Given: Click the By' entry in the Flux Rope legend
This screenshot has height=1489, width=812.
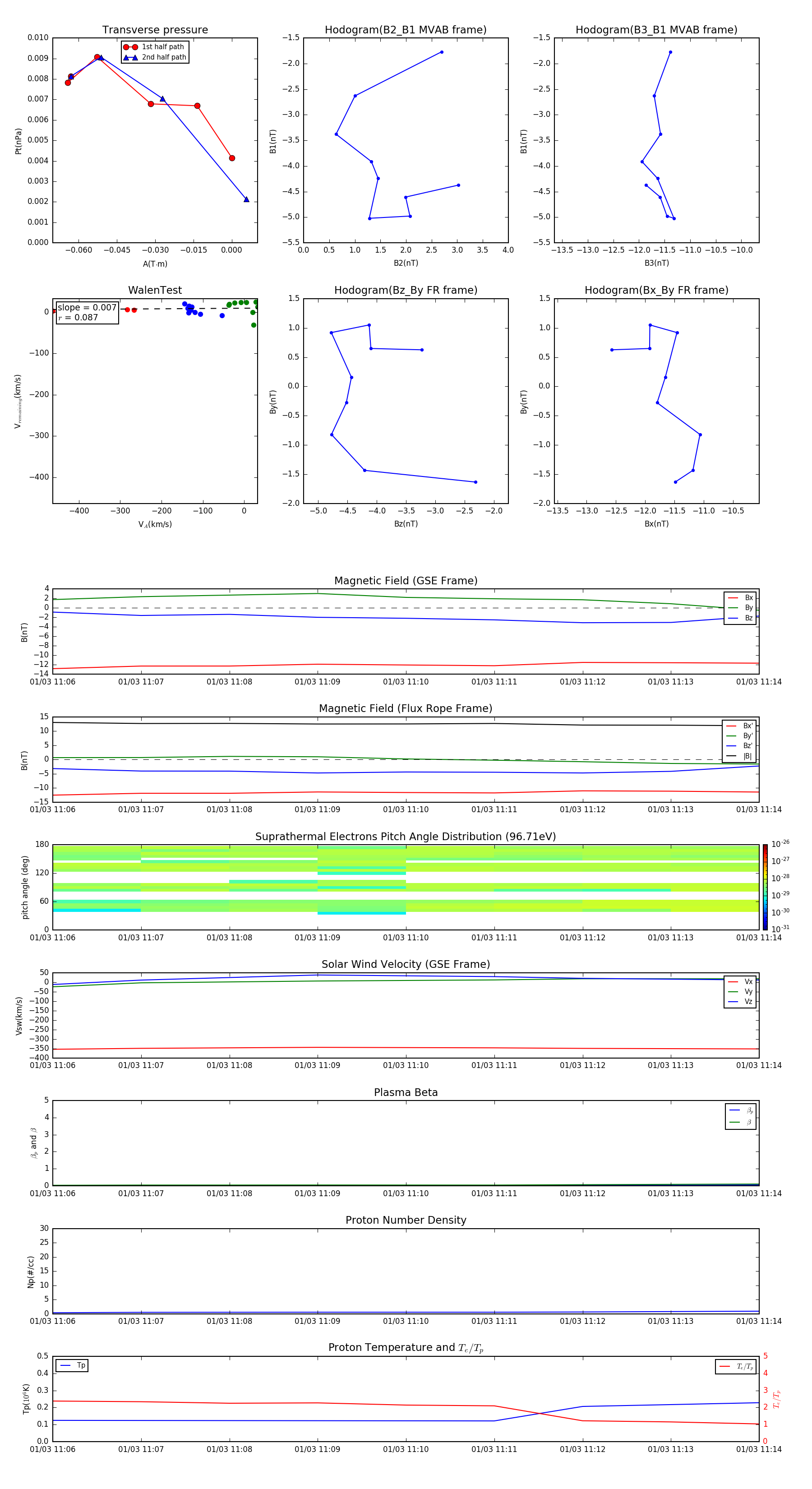Looking at the screenshot, I should pos(740,736).
